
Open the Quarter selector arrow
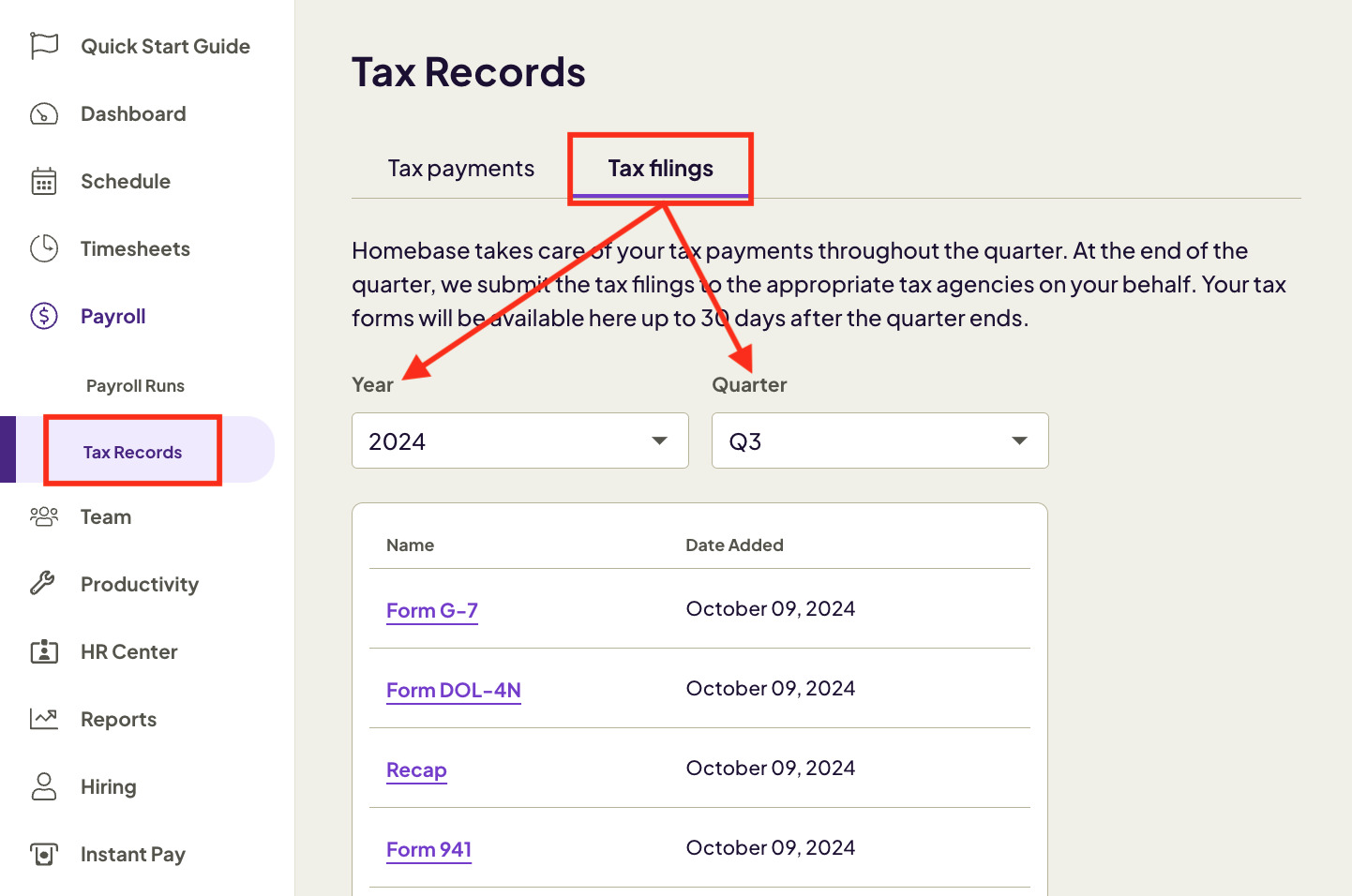[x=1019, y=441]
